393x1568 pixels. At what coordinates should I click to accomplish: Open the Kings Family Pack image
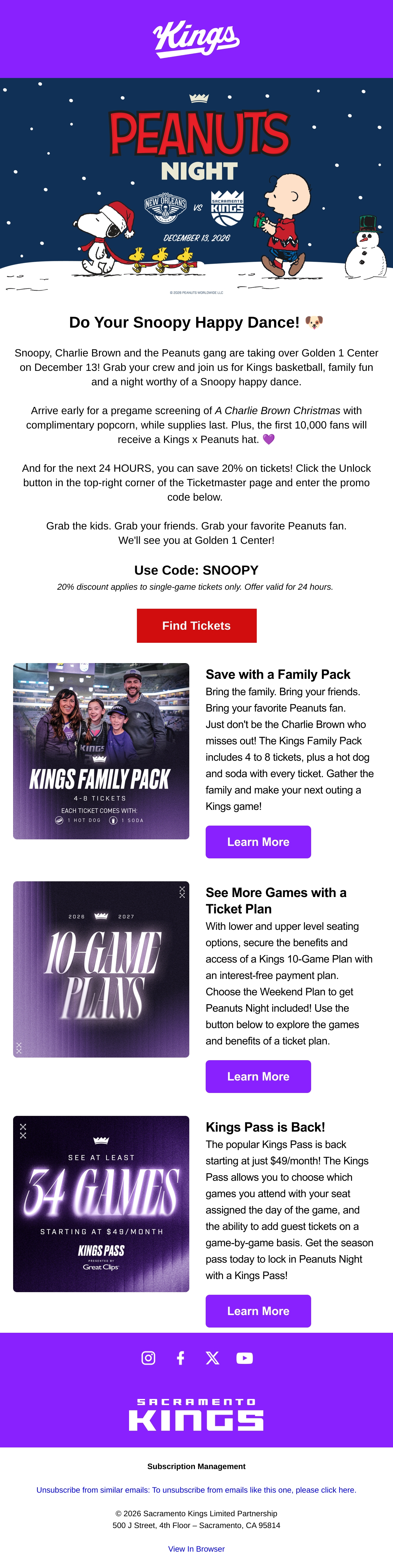(x=101, y=751)
